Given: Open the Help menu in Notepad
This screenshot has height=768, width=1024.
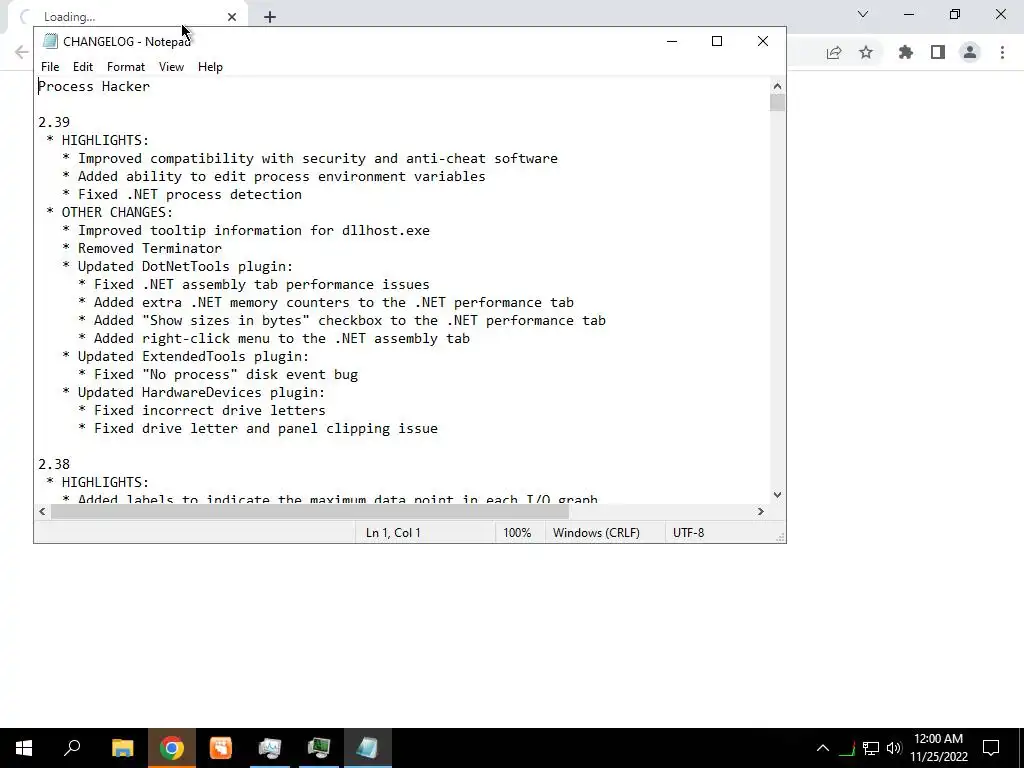Looking at the screenshot, I should coord(210,67).
